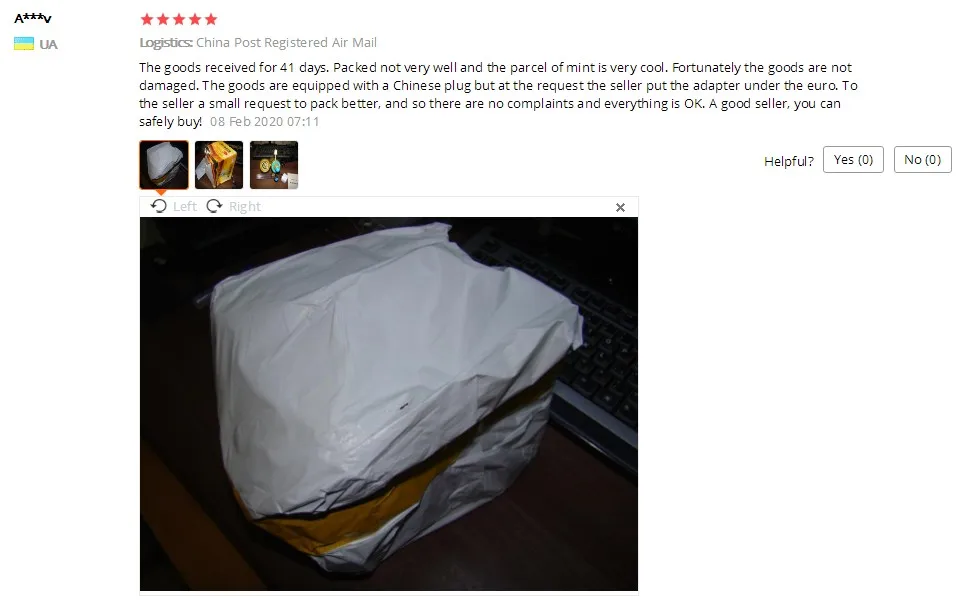Viewport: 967px width, 603px height.
Task: Click the second red rating star
Action: (x=163, y=19)
